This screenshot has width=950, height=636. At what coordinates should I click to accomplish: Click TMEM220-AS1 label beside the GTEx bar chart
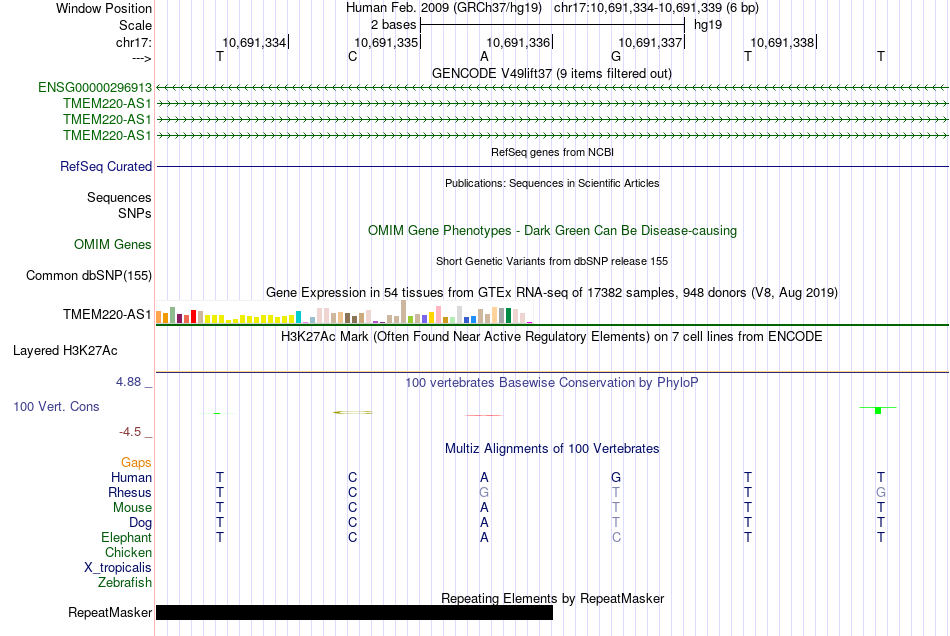[x=107, y=314]
